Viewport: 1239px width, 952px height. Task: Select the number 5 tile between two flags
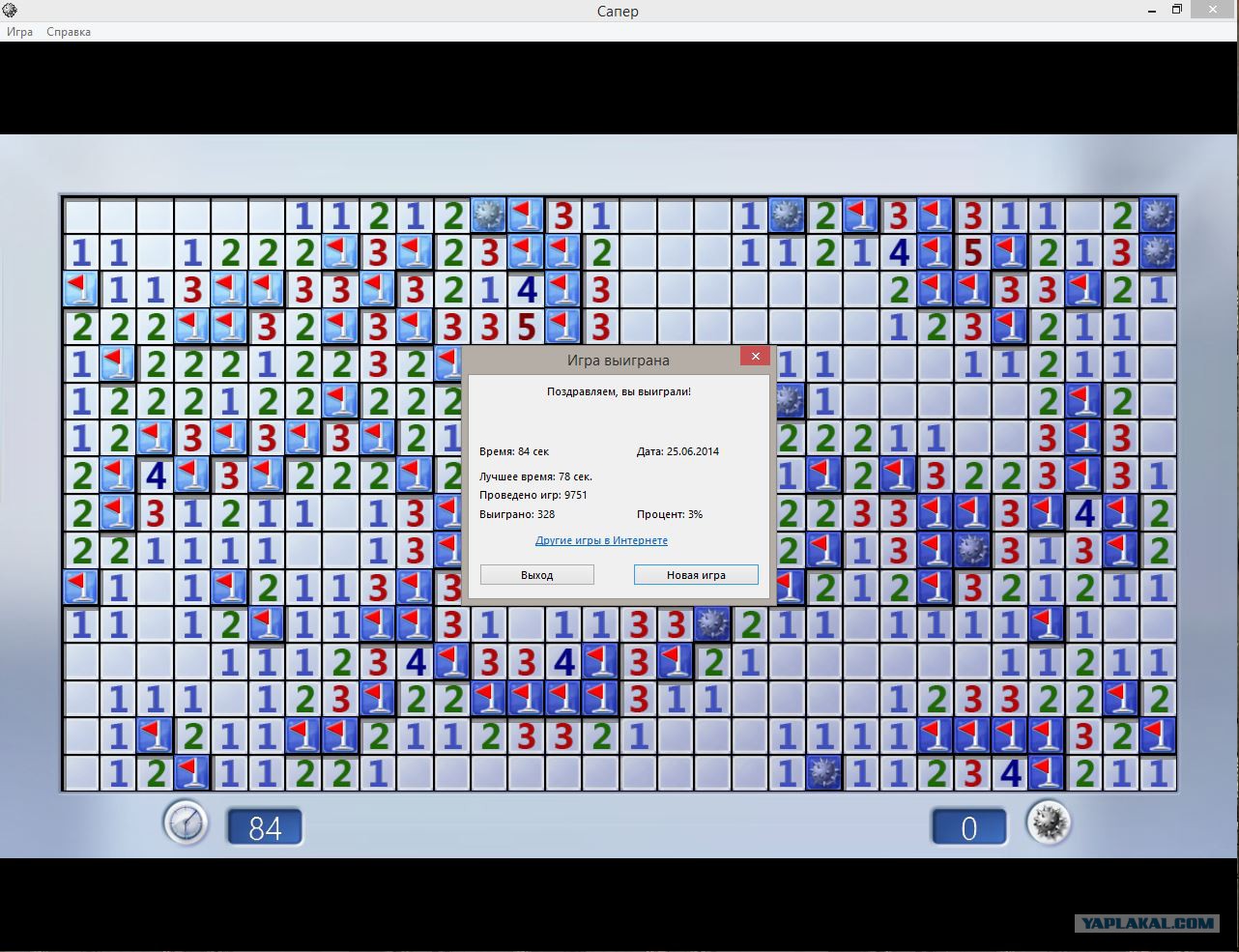click(x=972, y=252)
